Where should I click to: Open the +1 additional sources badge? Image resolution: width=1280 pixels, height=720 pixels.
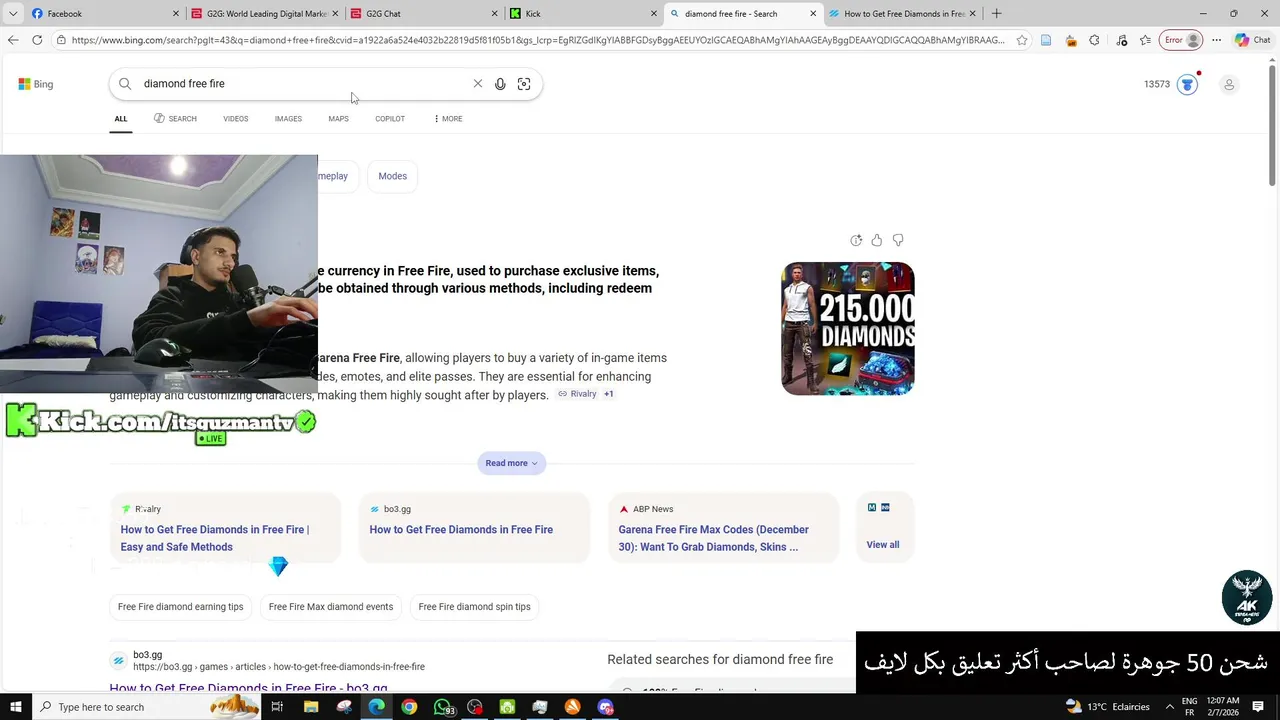[608, 394]
